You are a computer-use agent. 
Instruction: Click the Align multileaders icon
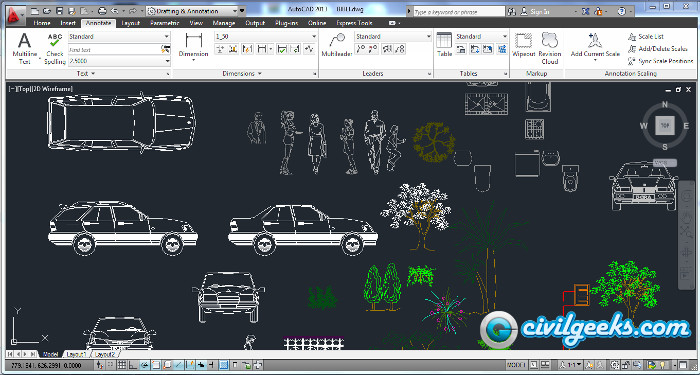[x=387, y=49]
